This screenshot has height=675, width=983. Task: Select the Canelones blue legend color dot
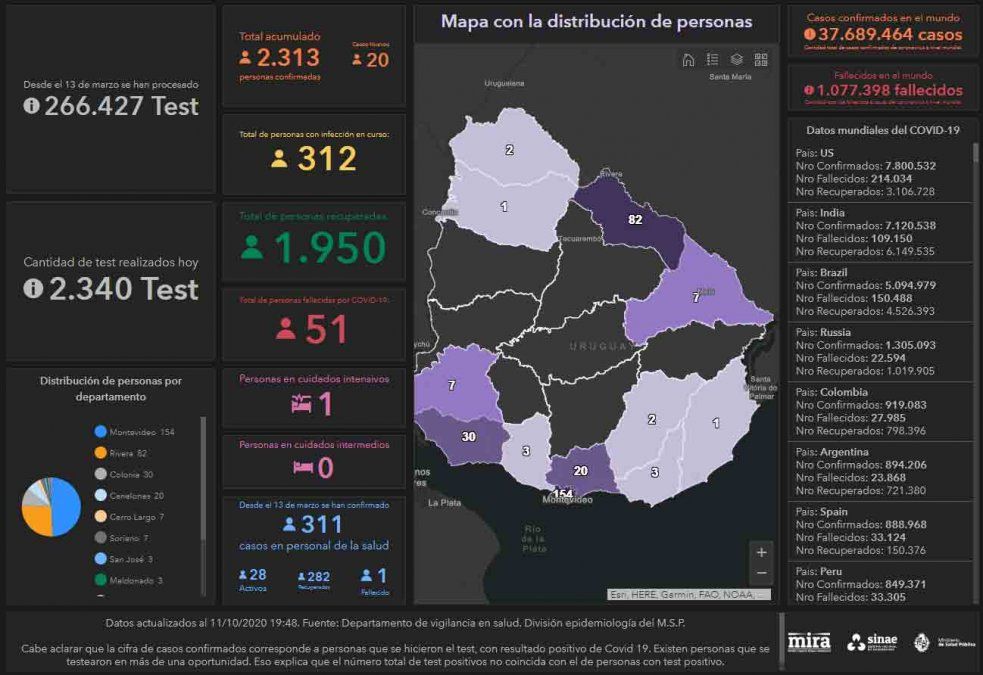100,495
